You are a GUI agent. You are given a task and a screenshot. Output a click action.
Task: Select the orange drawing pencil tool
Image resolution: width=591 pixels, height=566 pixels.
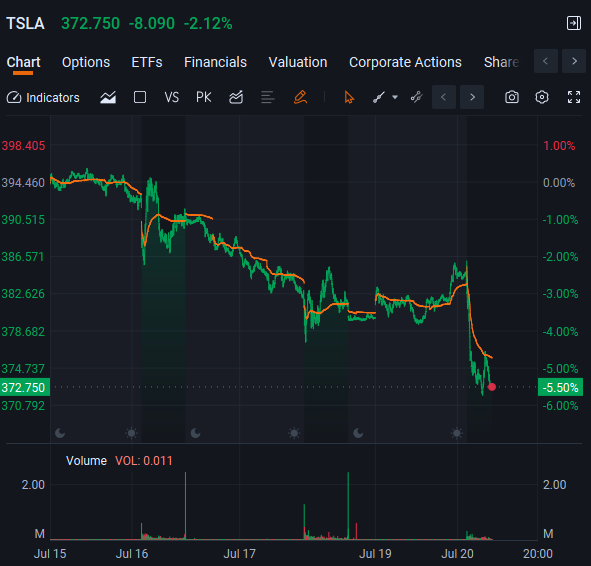coord(300,97)
